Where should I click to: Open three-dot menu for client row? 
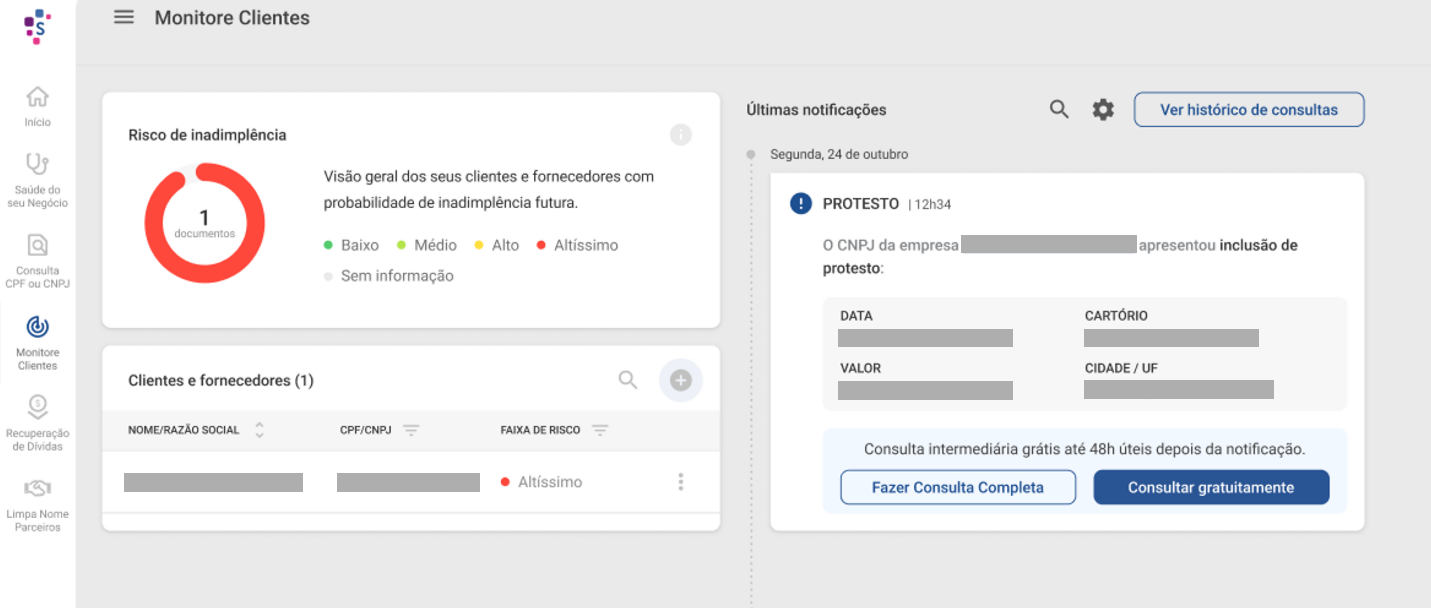[681, 482]
